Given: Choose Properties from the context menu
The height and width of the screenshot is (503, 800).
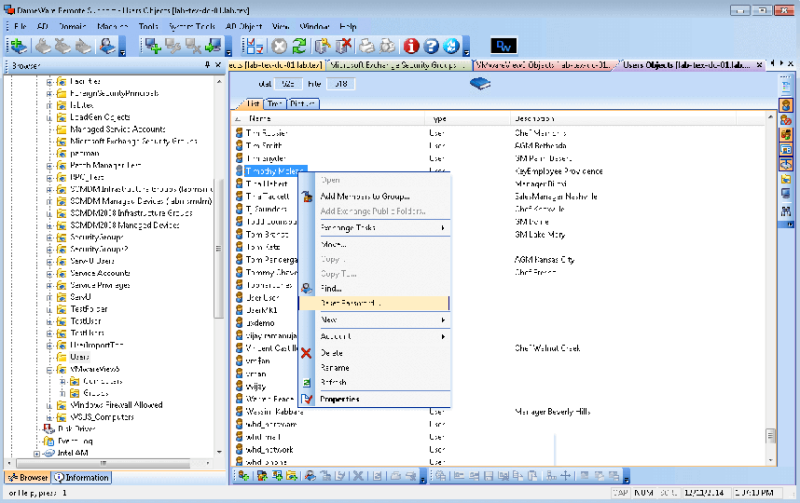Looking at the screenshot, I should click(x=373, y=399).
